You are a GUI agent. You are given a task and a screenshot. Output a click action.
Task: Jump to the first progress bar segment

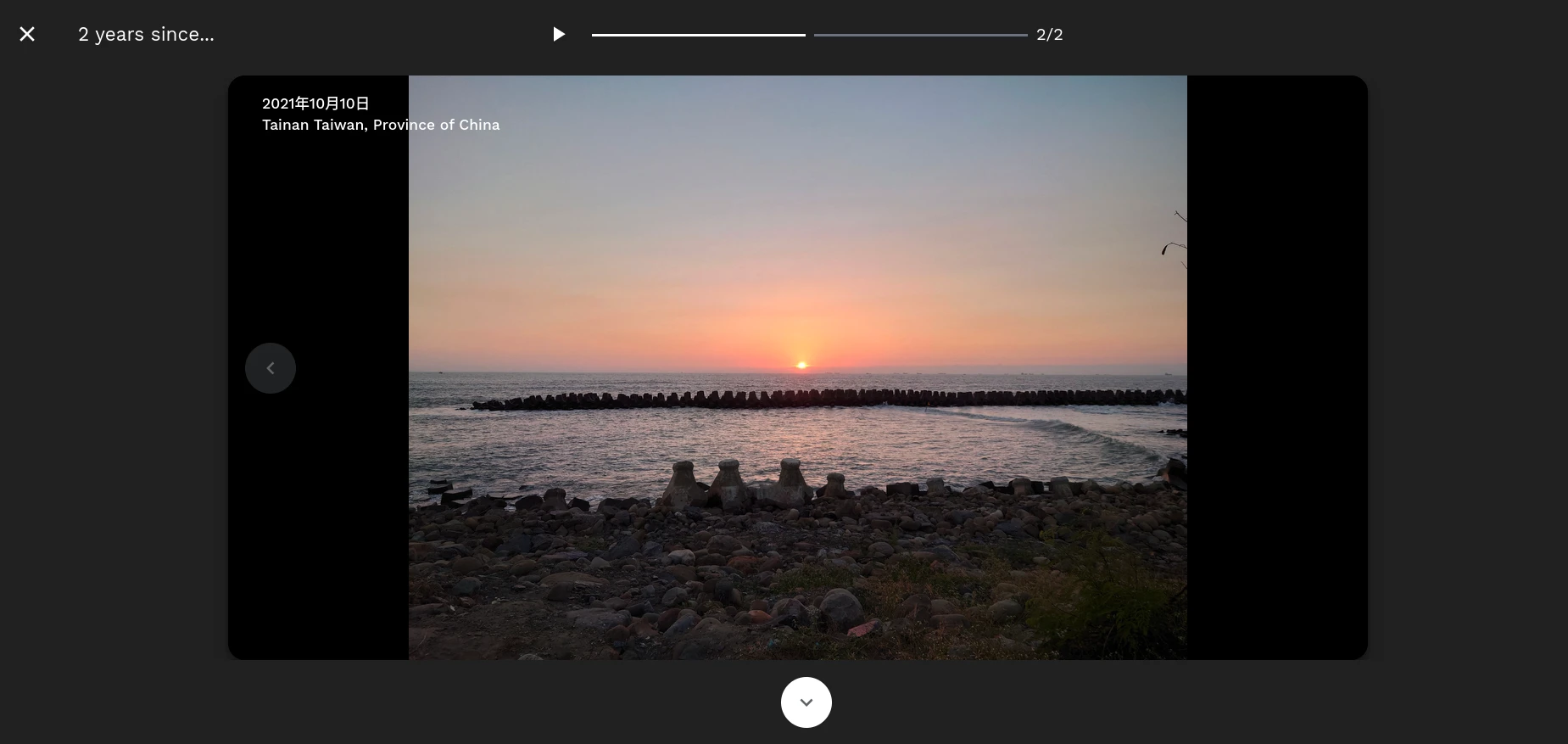(x=698, y=35)
